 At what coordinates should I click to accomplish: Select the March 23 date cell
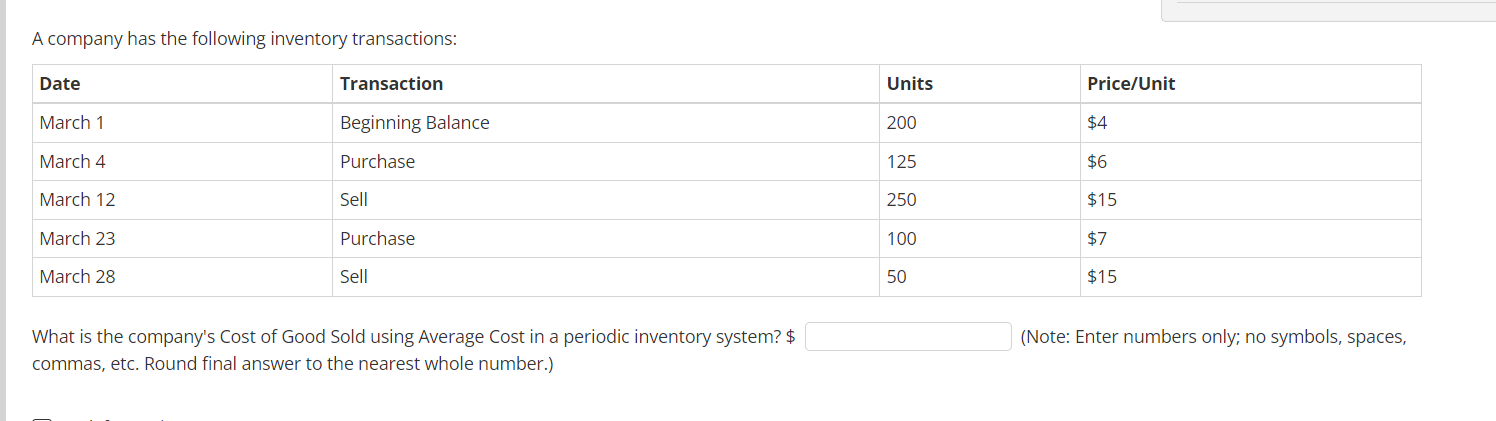coord(182,239)
